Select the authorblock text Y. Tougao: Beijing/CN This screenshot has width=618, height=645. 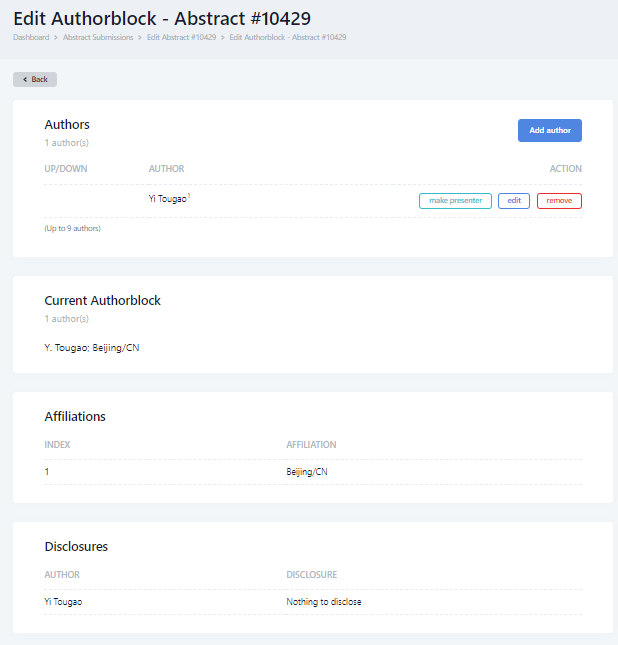[98, 348]
